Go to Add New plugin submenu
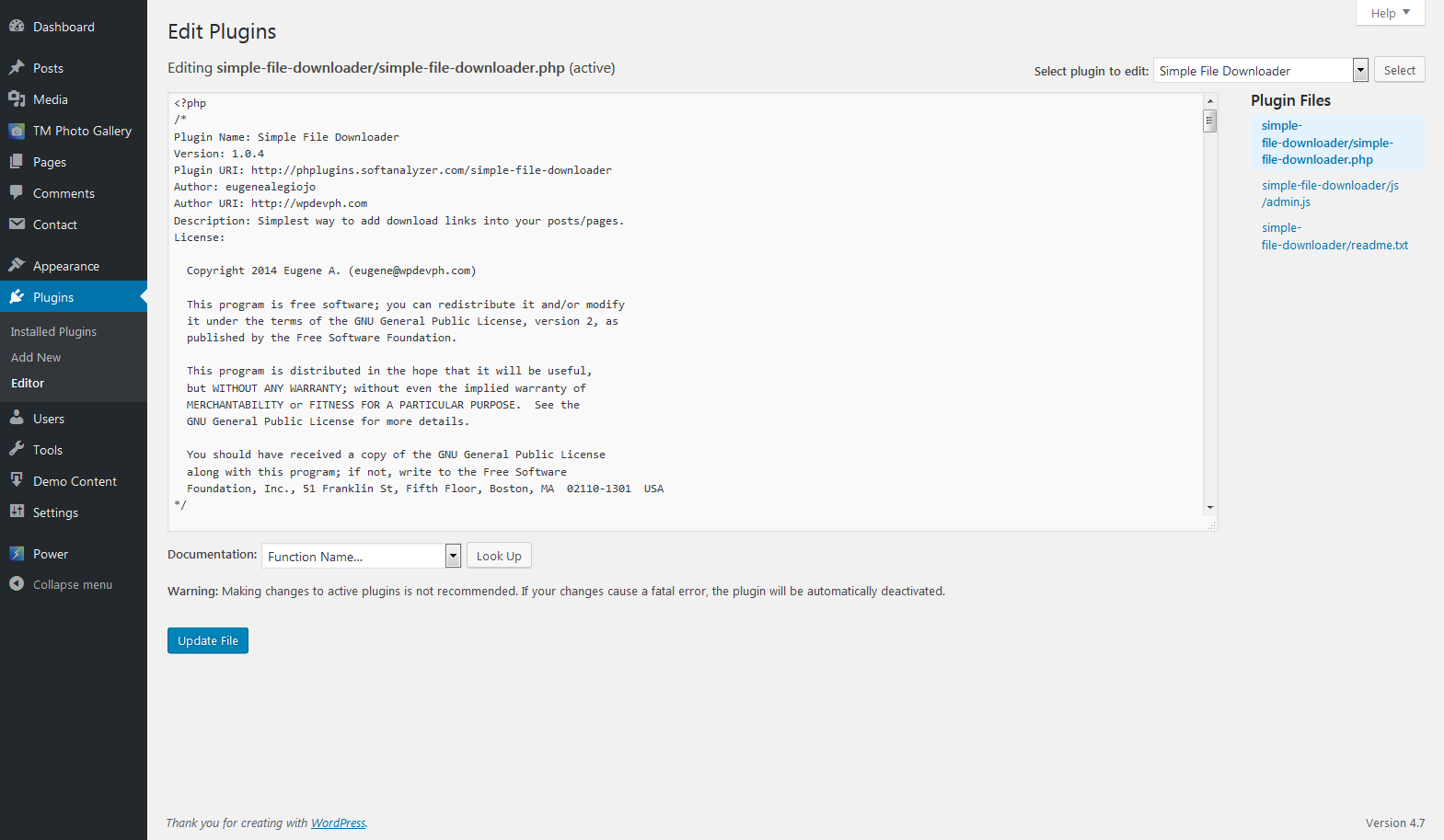 click(x=36, y=357)
